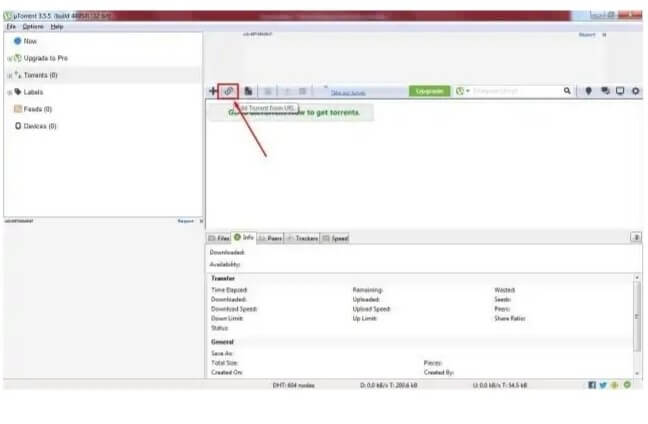Image resolution: width=648 pixels, height=424 pixels.
Task: Click the search engine logo icon
Action: (x=460, y=91)
